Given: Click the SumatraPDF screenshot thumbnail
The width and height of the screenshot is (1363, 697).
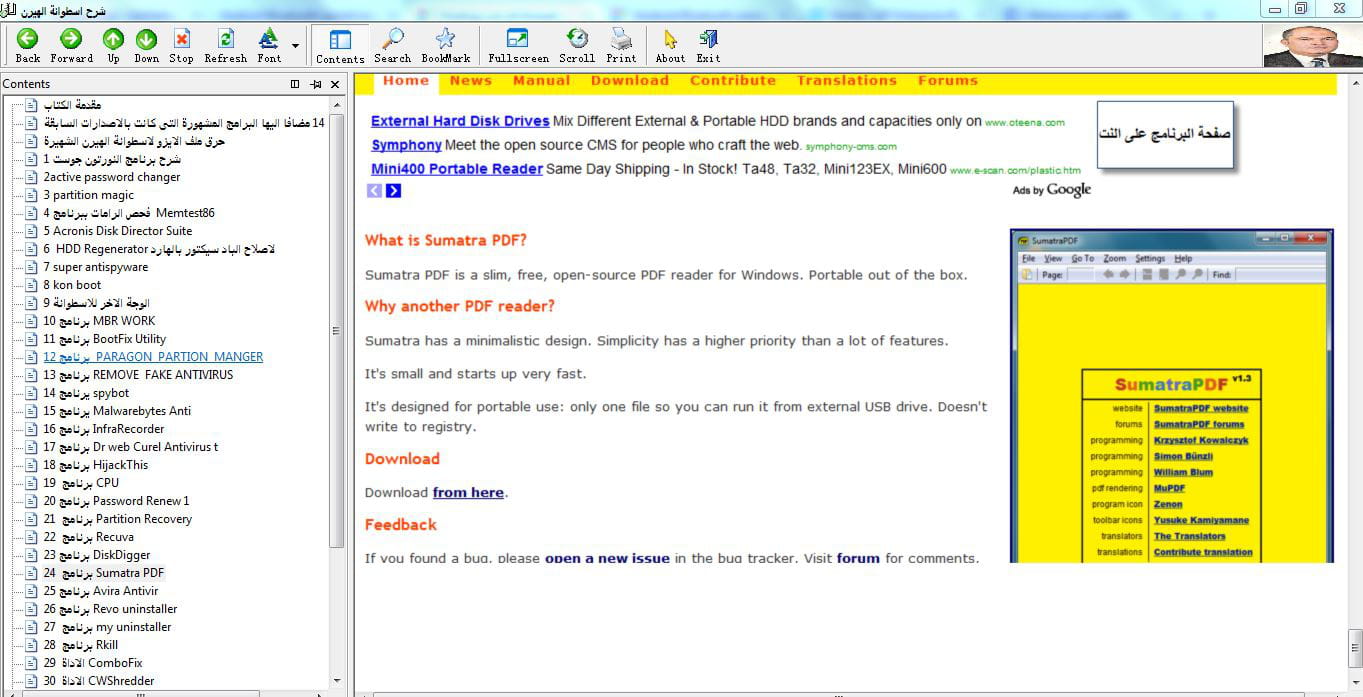Looking at the screenshot, I should pyautogui.click(x=1172, y=396).
